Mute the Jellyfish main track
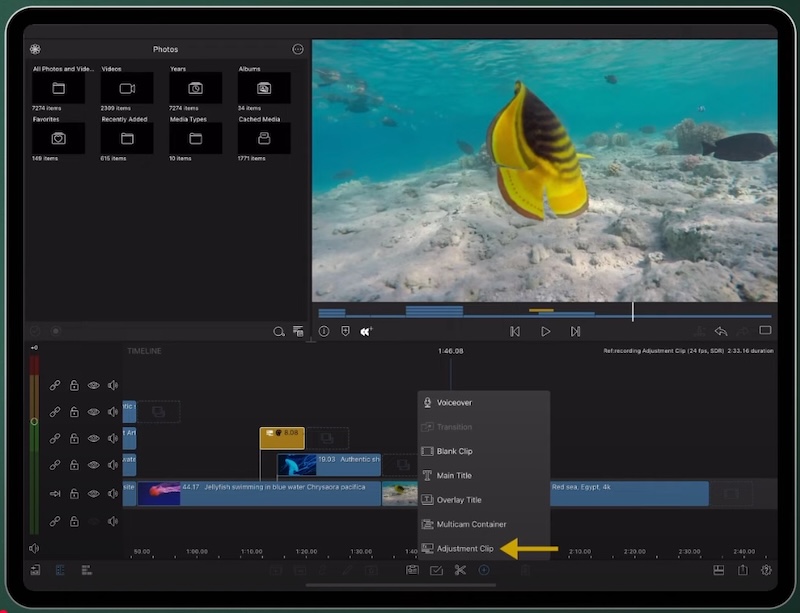Viewport: 800px width, 613px height. coord(113,494)
